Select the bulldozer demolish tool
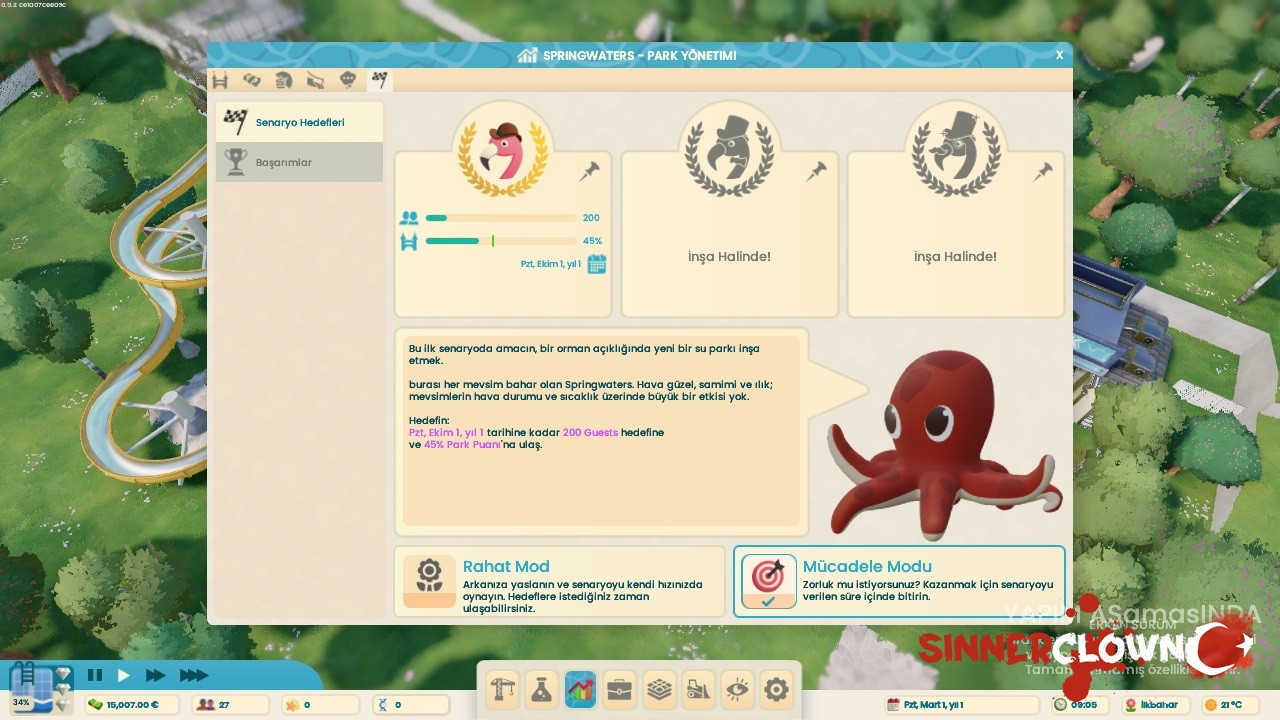 click(x=697, y=689)
